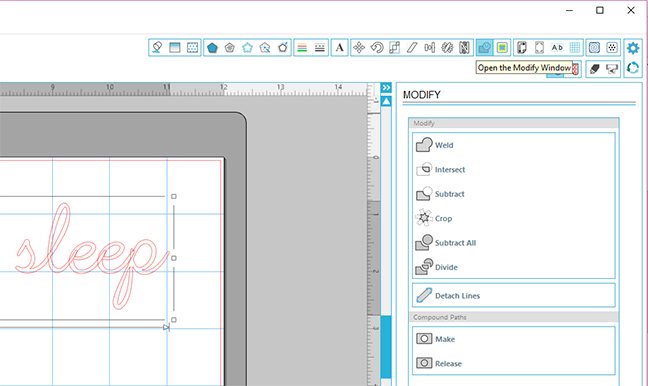Screen dimensions: 648x386
Task: Open the Fill Color window (pentagon icon)
Action: [x=212, y=48]
